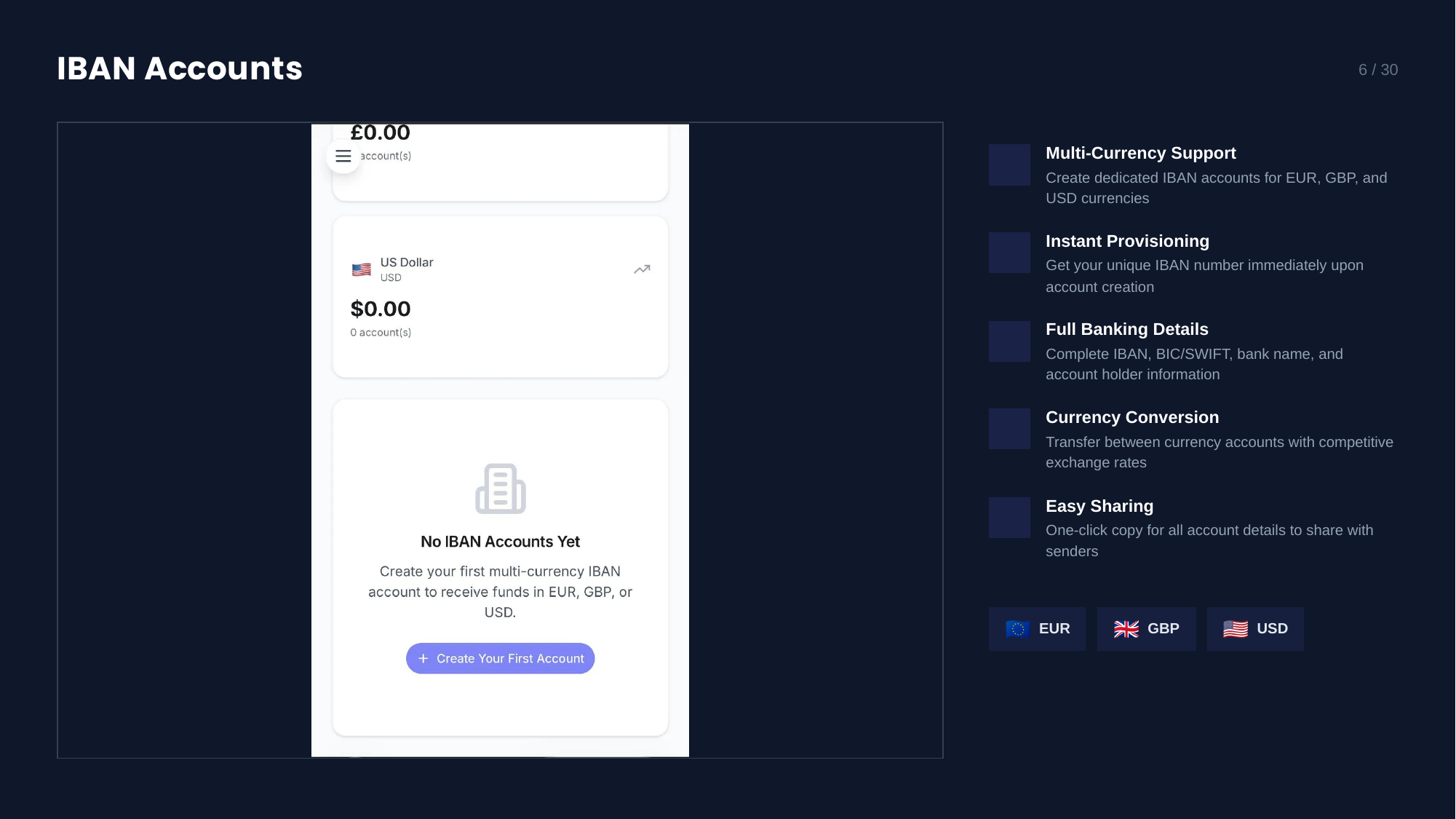Toggle the EUR currency chip
1456x819 pixels.
1037,628
